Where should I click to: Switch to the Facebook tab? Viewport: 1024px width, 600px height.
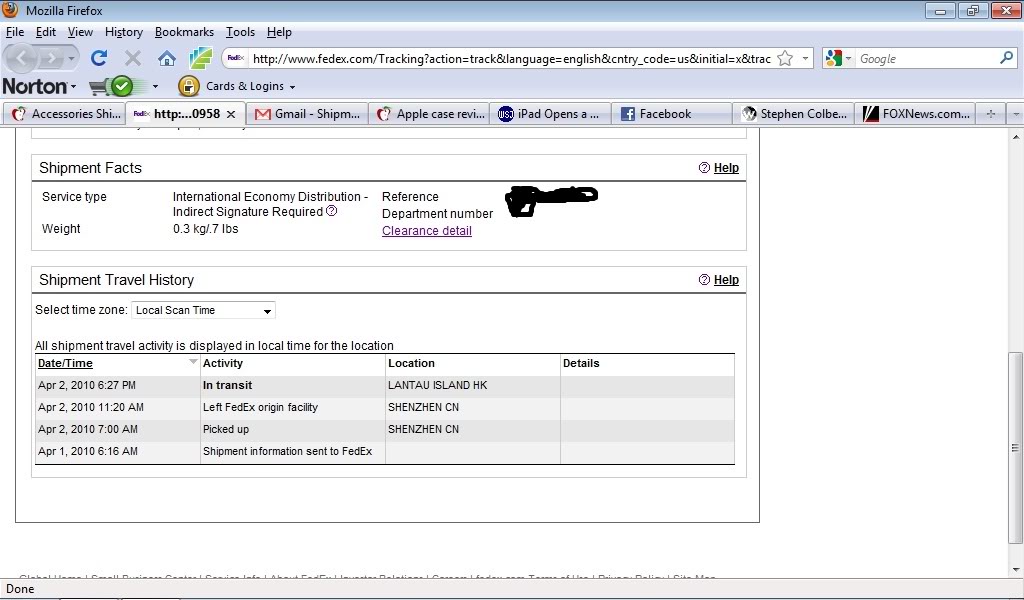tap(672, 114)
